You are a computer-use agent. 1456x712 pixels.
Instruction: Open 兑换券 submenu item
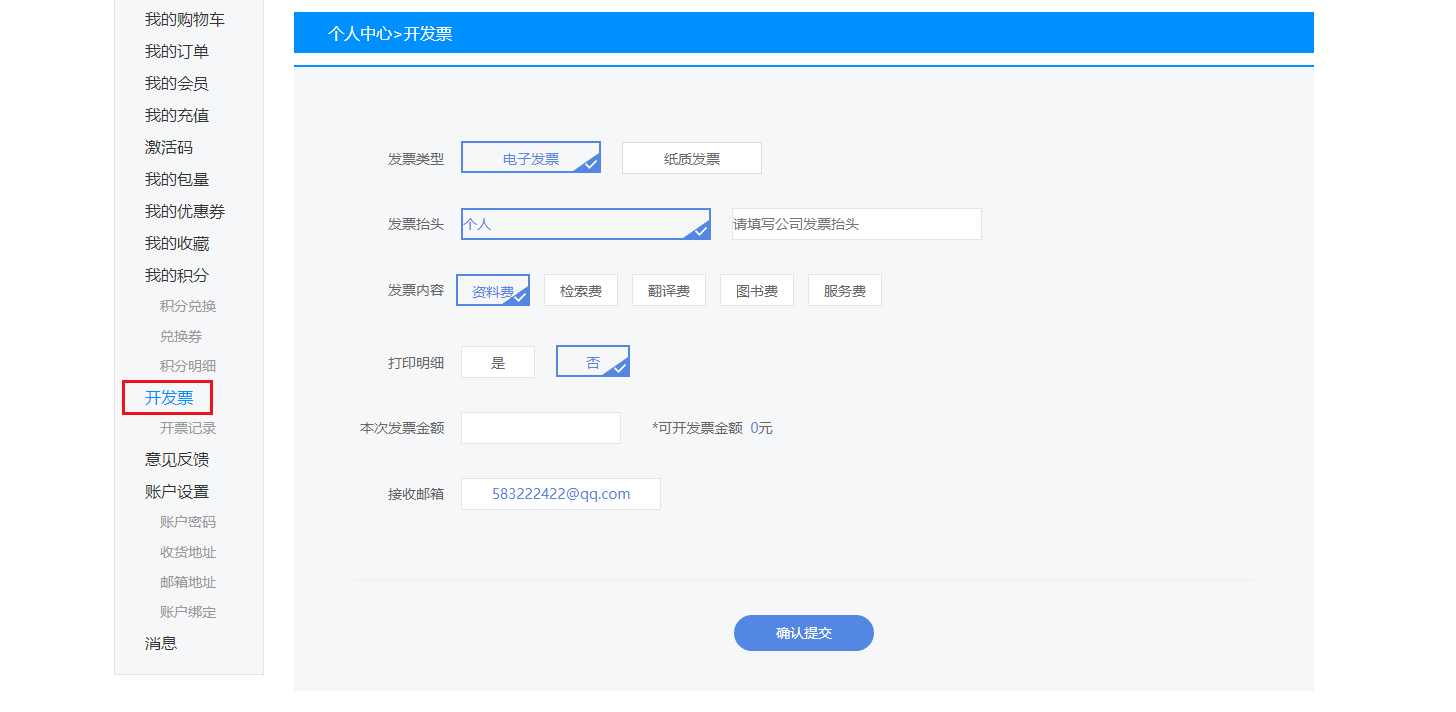point(181,336)
